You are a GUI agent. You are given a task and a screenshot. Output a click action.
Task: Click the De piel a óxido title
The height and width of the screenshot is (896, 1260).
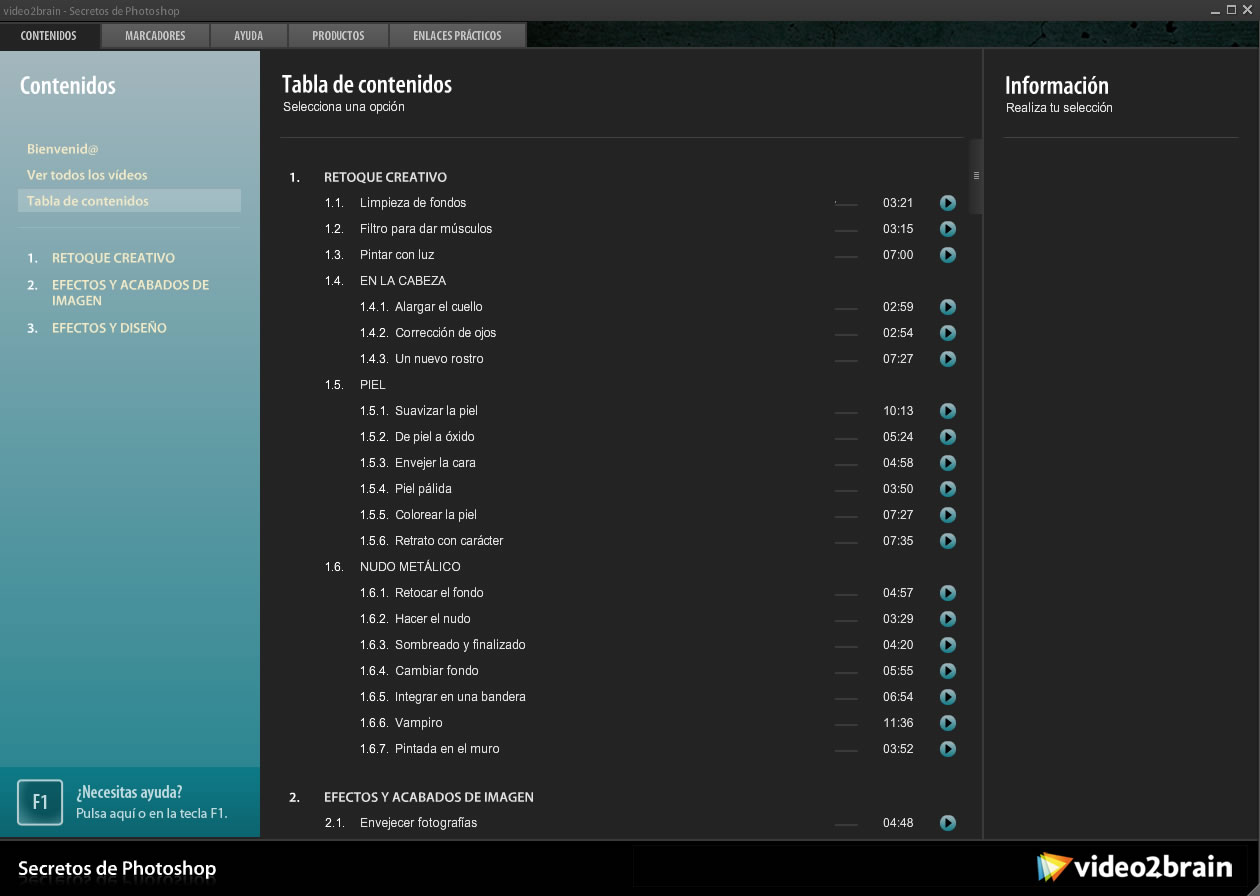pos(435,437)
